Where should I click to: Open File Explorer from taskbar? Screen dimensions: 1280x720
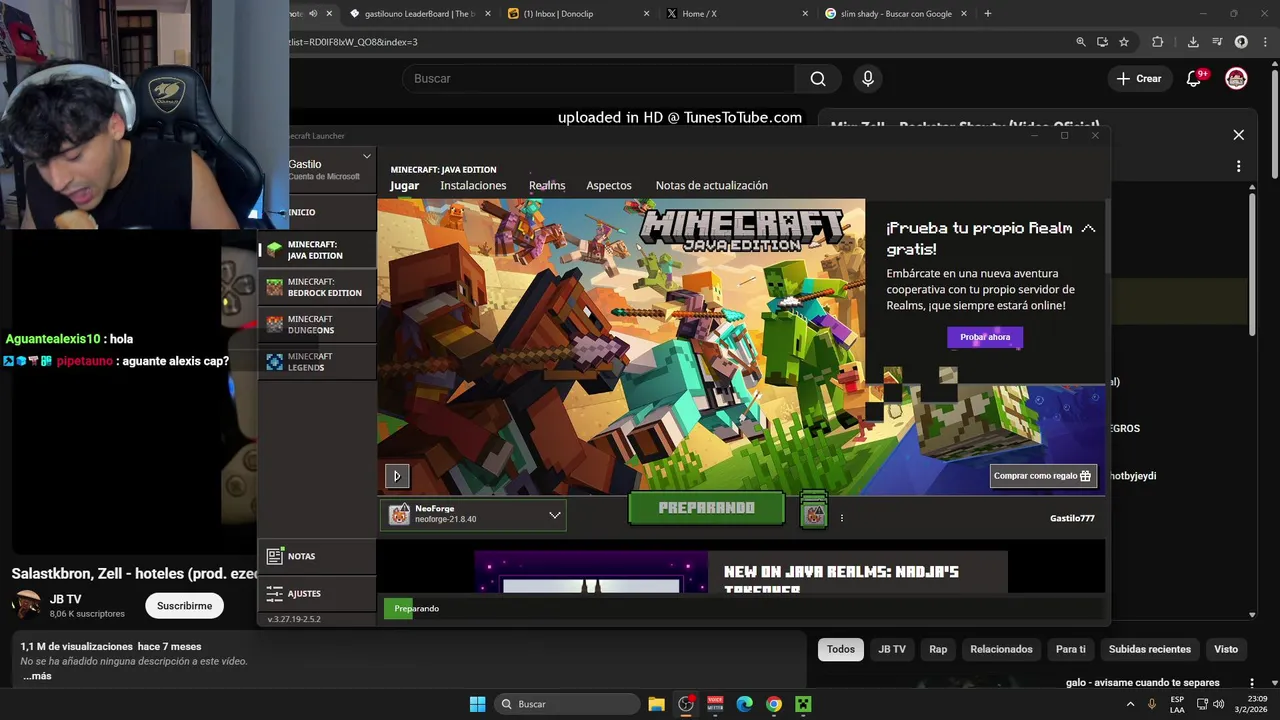pyautogui.click(x=656, y=704)
